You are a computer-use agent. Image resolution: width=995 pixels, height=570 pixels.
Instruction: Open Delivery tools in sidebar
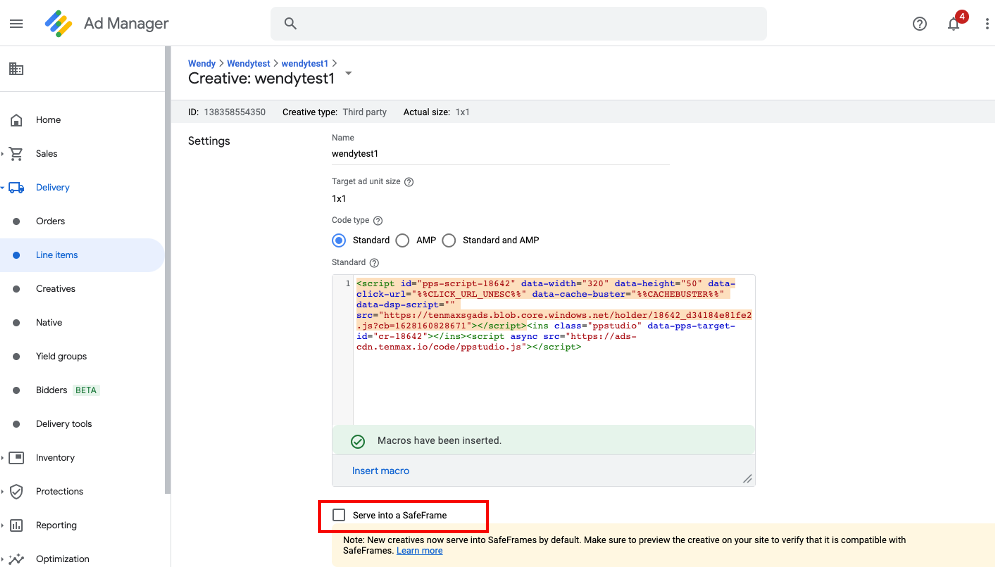pyautogui.click(x=63, y=423)
